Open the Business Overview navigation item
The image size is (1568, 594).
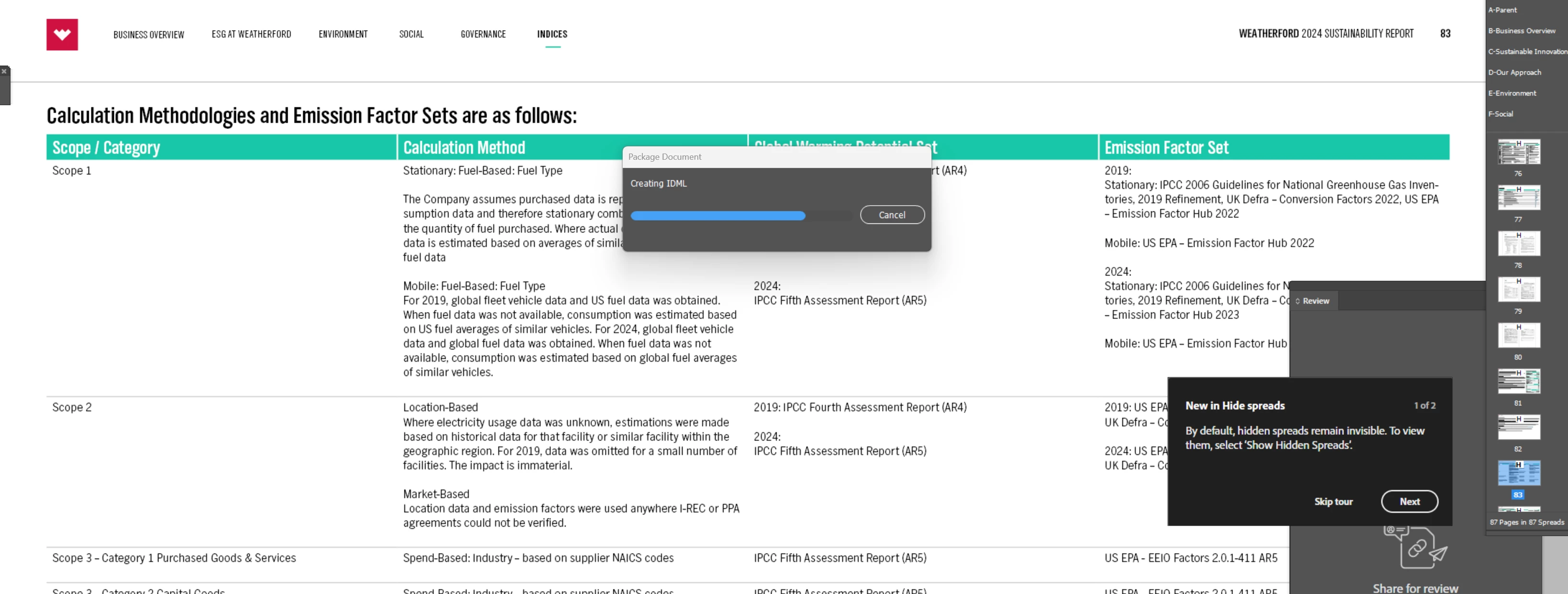coord(148,34)
